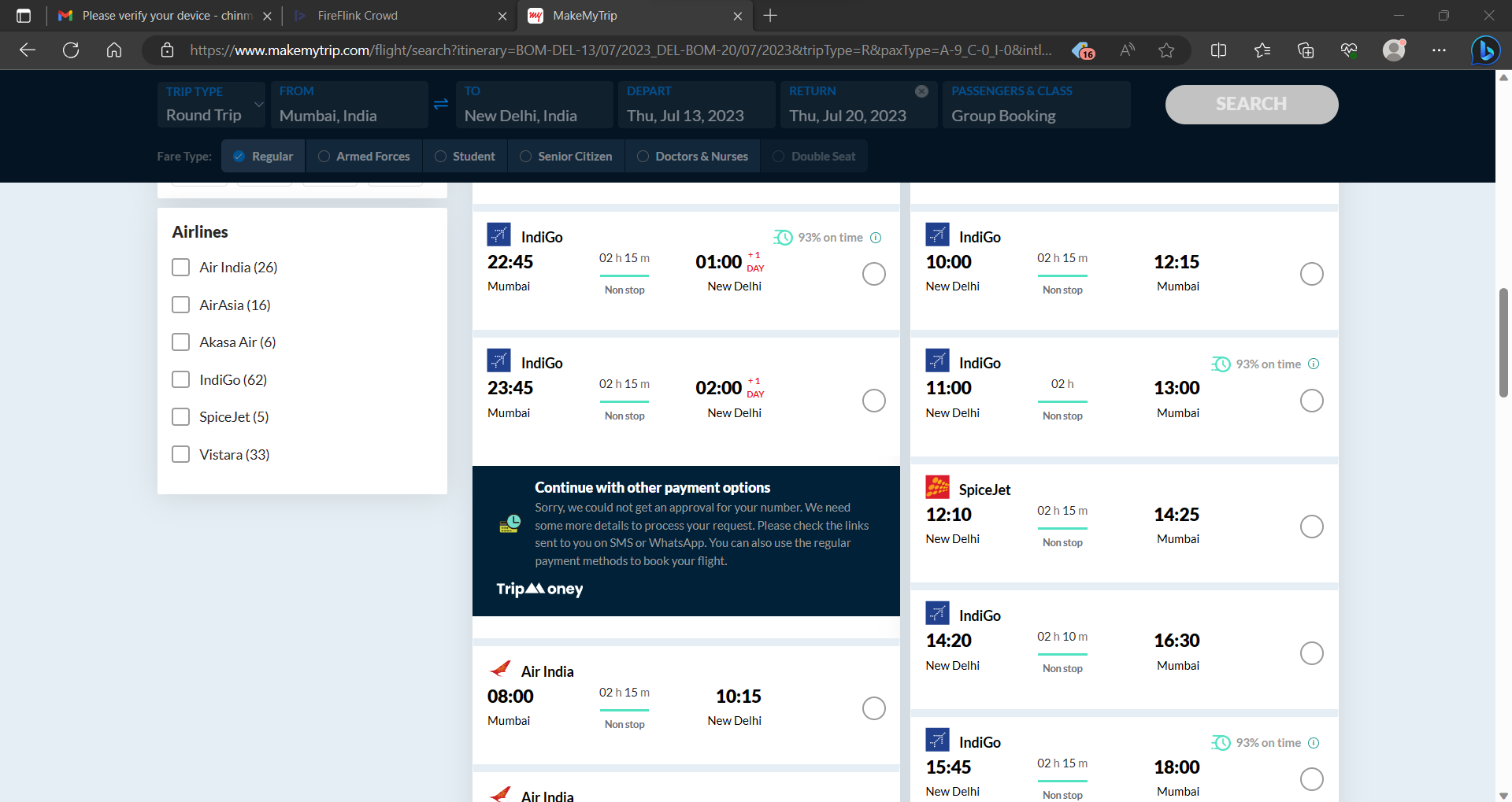Image resolution: width=1512 pixels, height=802 pixels.
Task: Enable the IndiGo airline filter checkbox
Action: click(181, 380)
